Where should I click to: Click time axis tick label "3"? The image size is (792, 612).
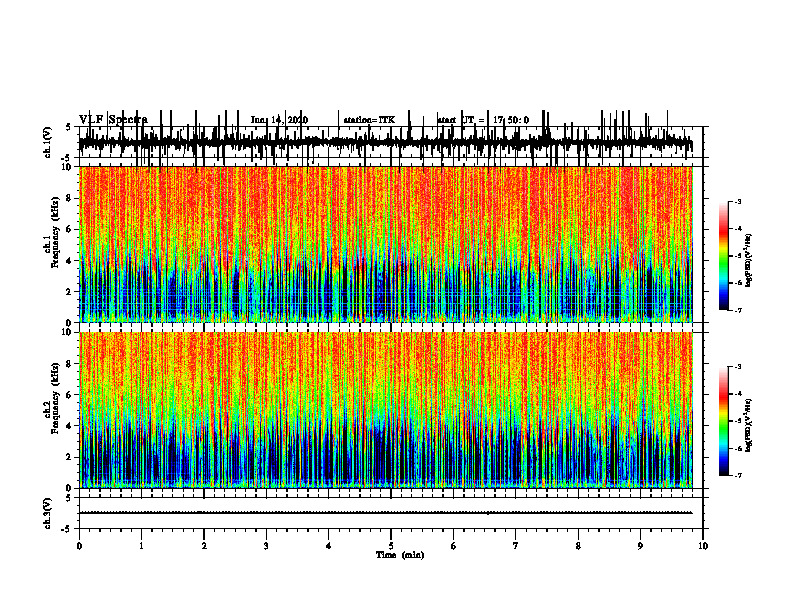click(266, 546)
